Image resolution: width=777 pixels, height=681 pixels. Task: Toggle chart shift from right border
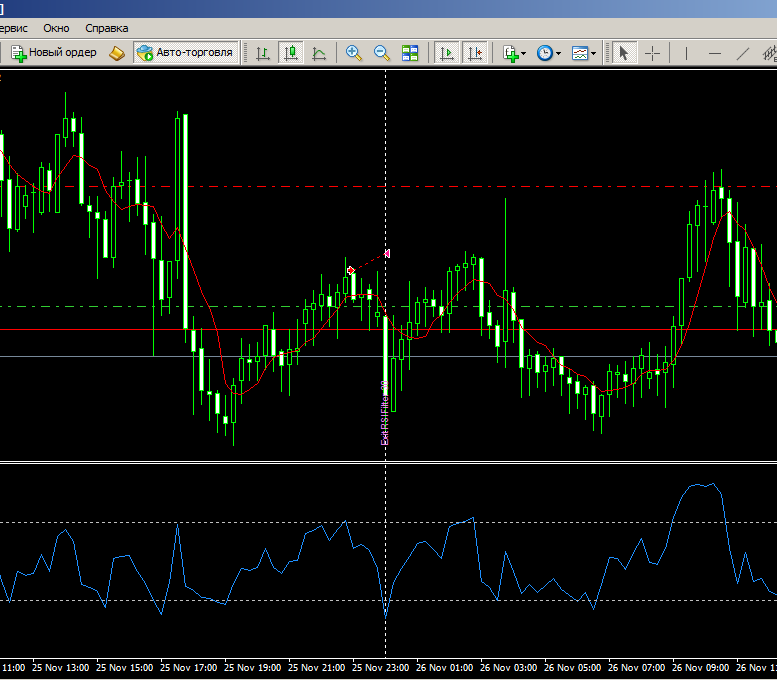point(475,53)
